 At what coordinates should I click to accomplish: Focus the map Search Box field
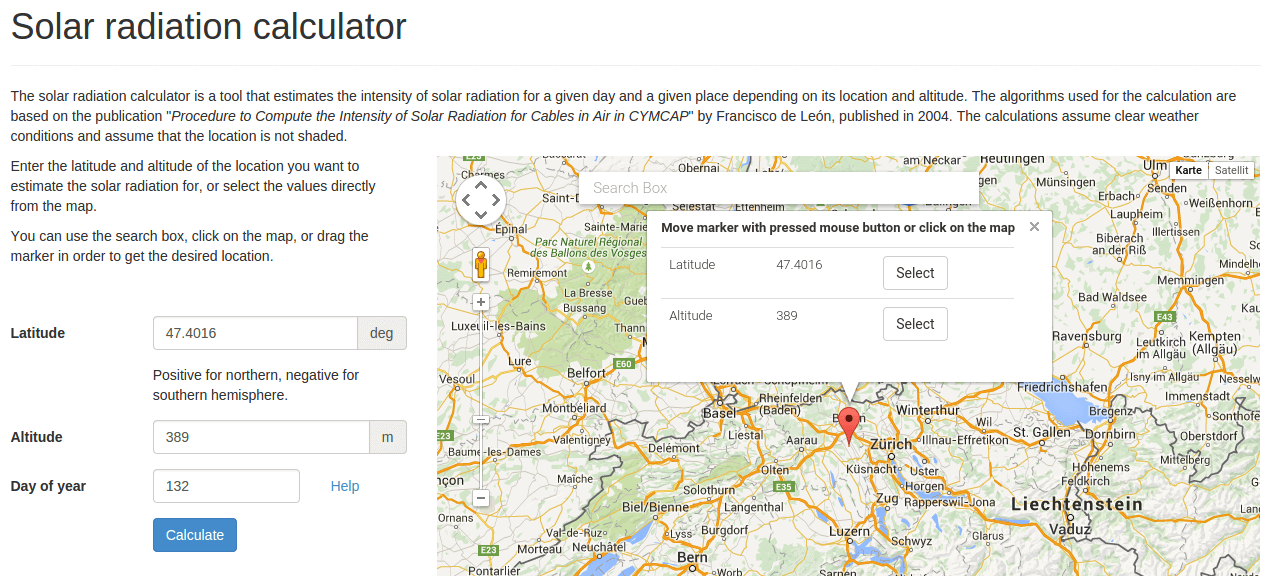pyautogui.click(x=778, y=188)
